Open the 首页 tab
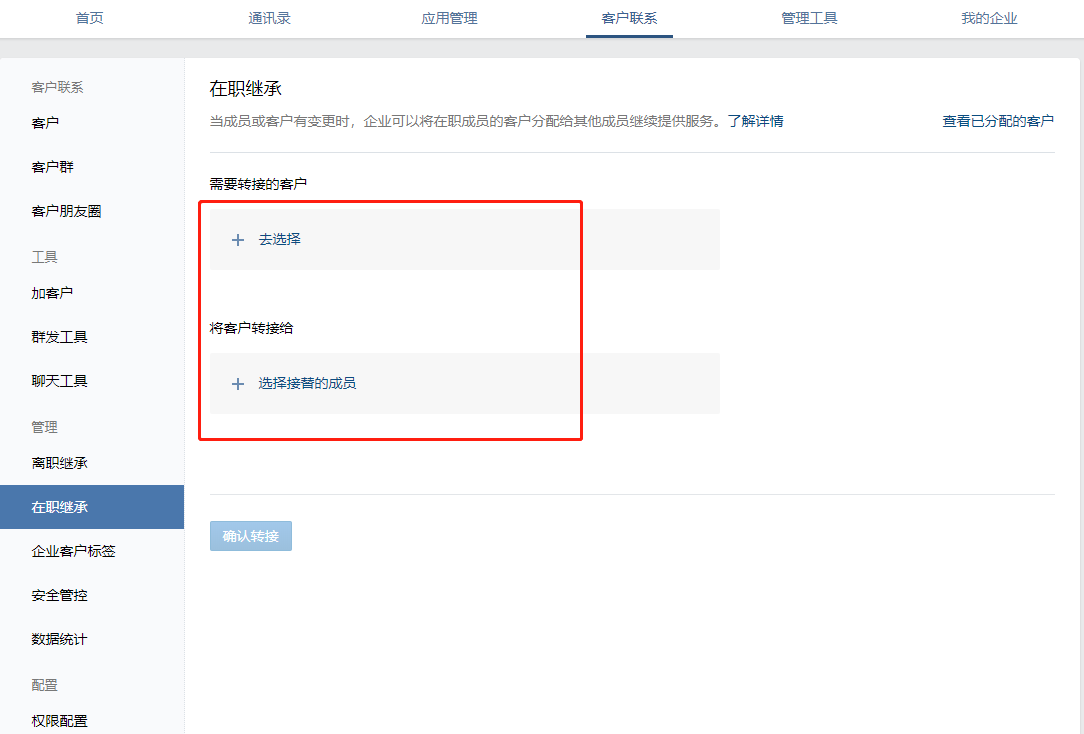The width and height of the screenshot is (1084, 734). (90, 18)
